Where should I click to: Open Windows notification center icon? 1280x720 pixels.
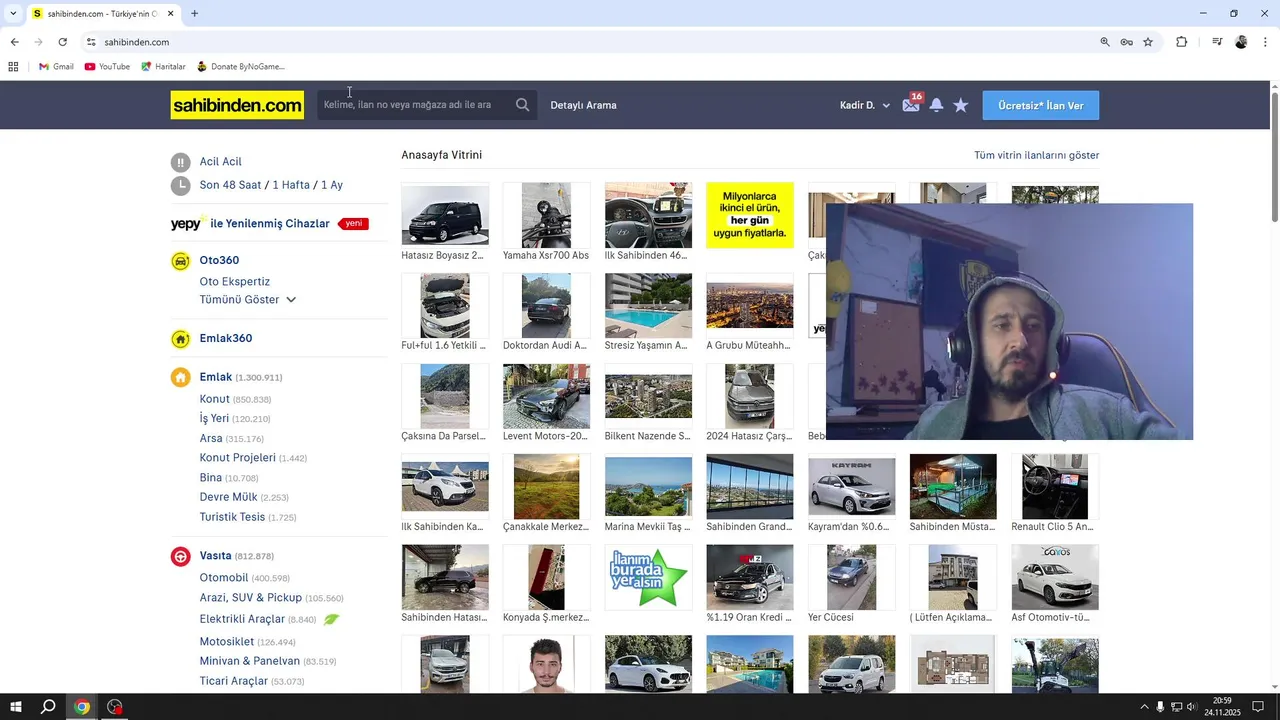[x=1259, y=707]
